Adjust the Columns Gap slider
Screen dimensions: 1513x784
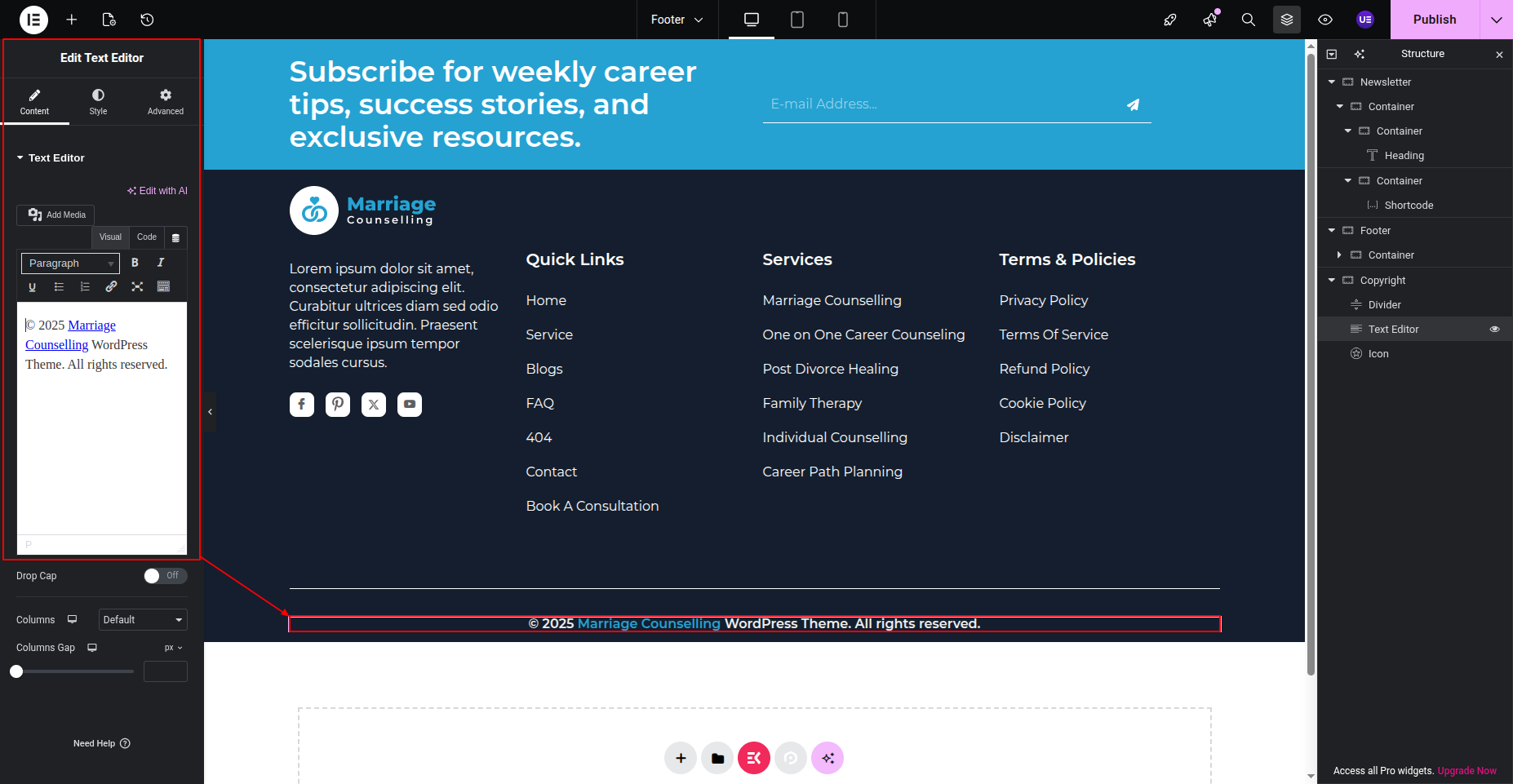(16, 671)
